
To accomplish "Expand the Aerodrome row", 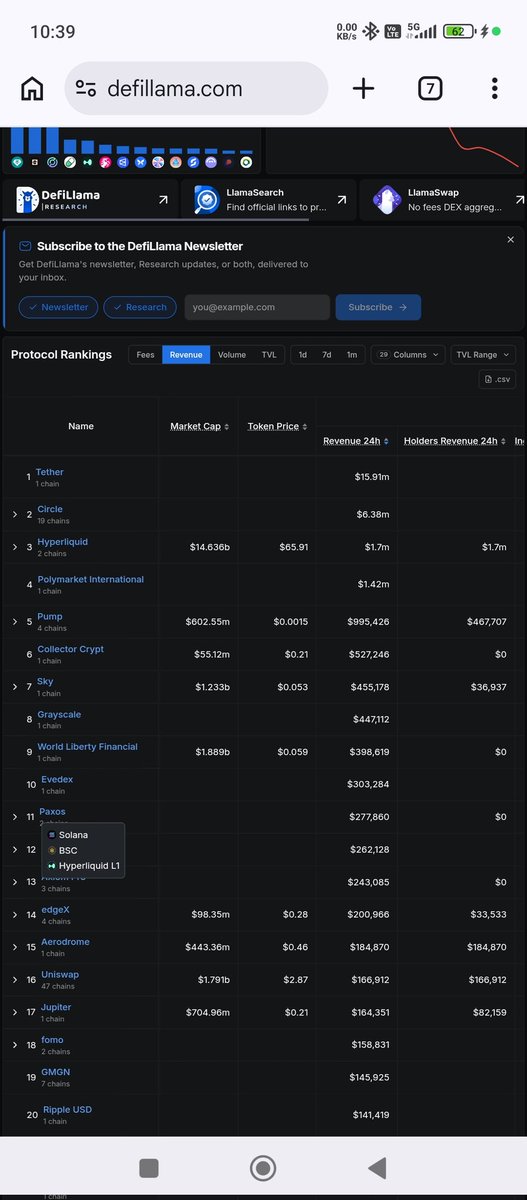I will click(15, 947).
